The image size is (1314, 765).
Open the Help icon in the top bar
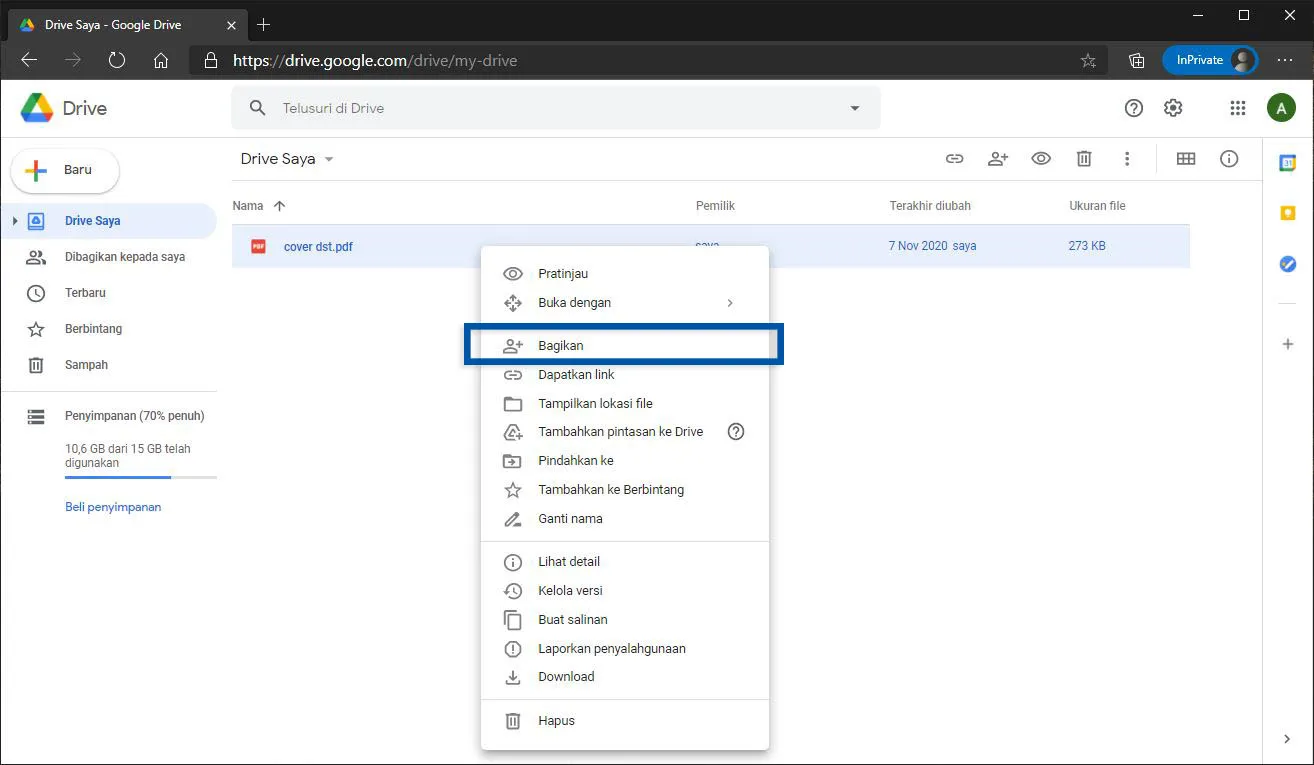pos(1133,107)
